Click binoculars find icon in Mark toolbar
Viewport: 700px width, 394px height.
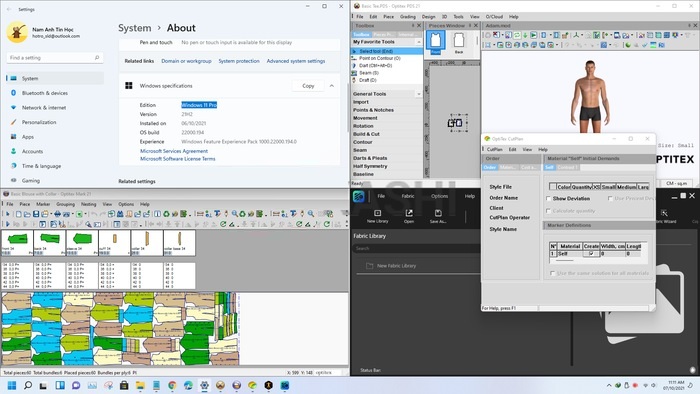[x=120, y=214]
